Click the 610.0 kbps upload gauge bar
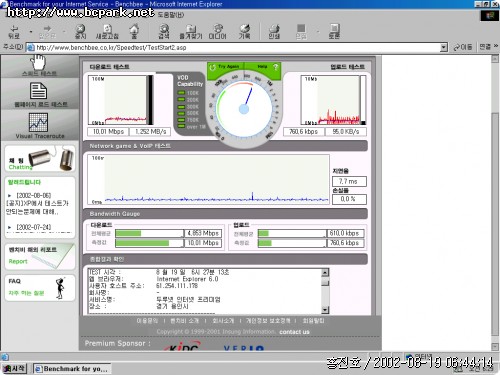 (292, 233)
